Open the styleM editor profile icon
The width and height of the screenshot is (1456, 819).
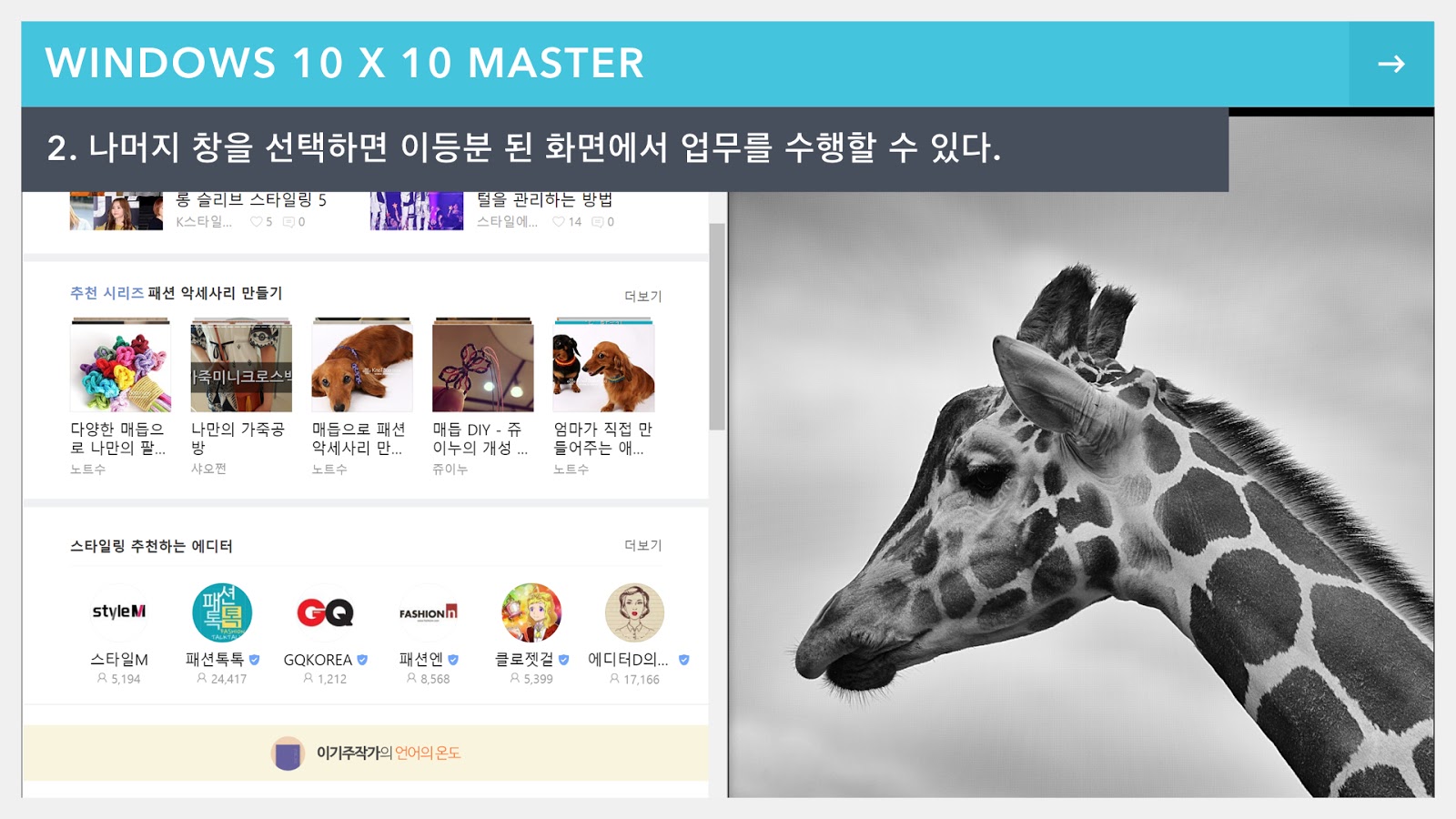click(x=119, y=612)
